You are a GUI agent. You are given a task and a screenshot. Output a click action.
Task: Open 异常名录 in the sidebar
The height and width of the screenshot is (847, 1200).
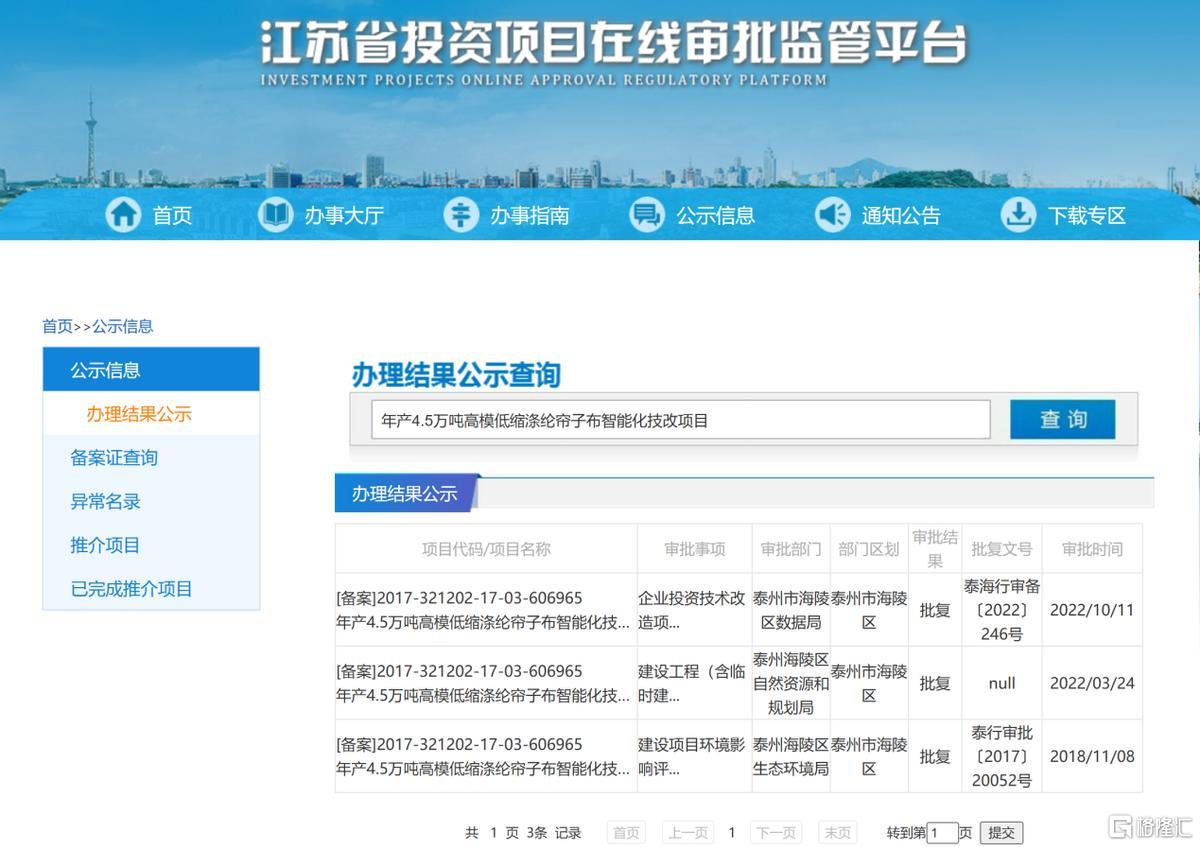pyautogui.click(x=105, y=502)
